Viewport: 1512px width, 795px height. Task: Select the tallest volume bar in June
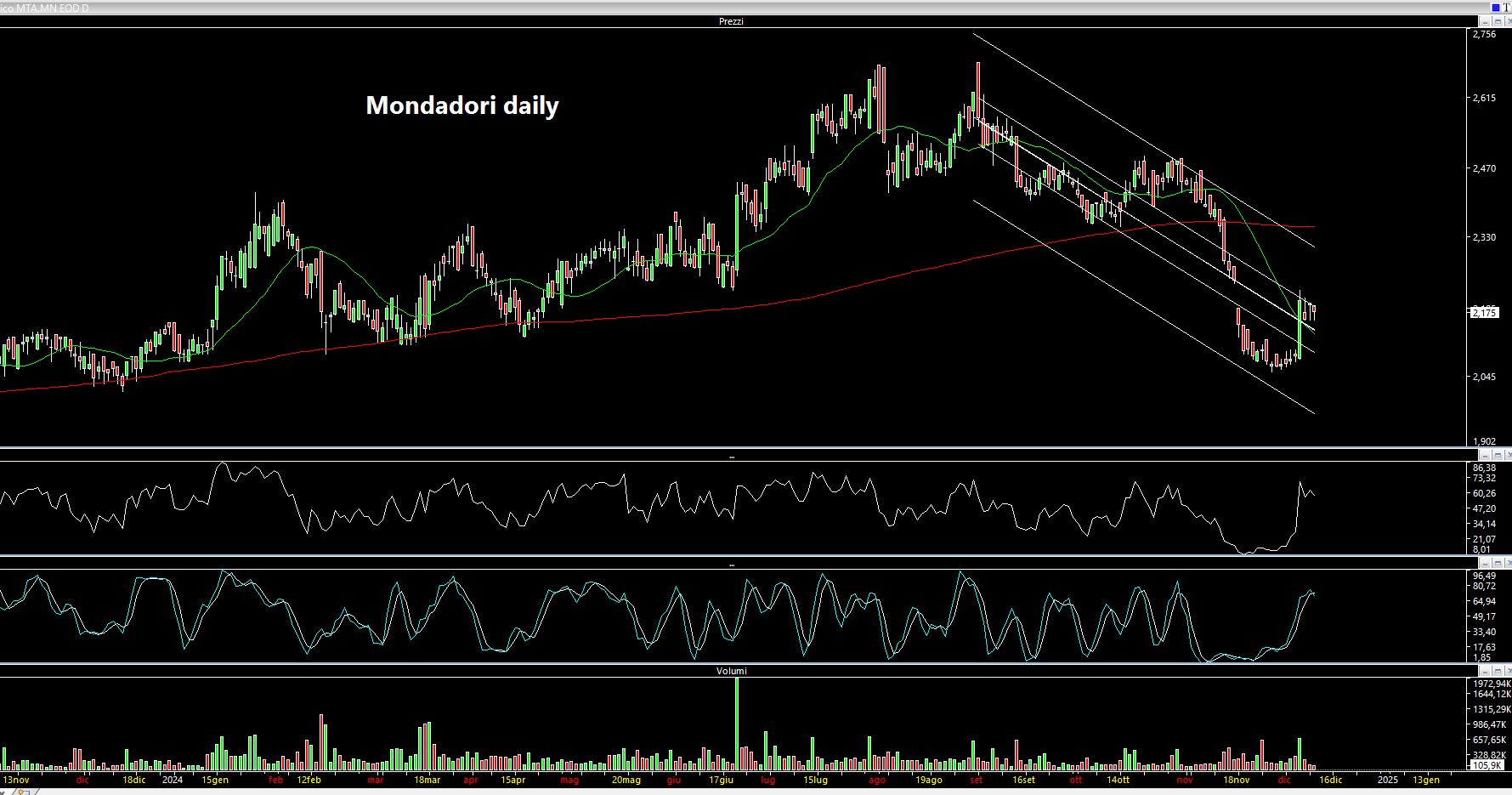[x=737, y=724]
